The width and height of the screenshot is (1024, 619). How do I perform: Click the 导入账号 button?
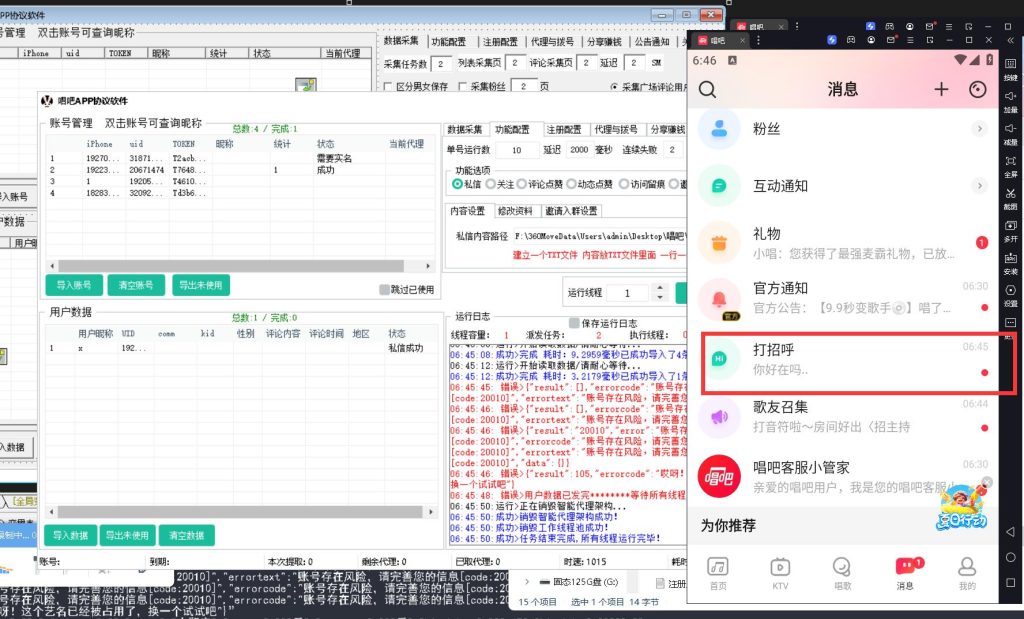[x=72, y=285]
